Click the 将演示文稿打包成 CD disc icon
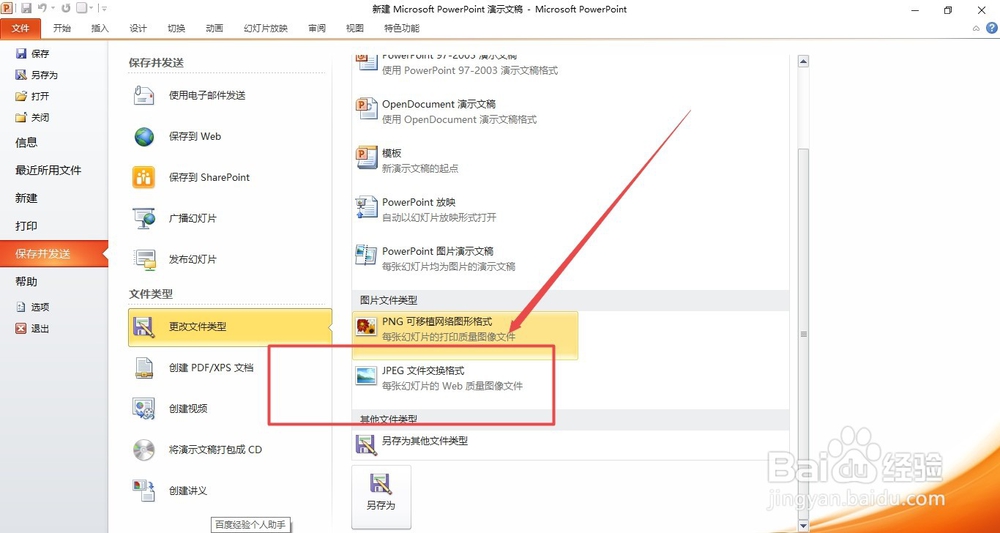 click(143, 449)
